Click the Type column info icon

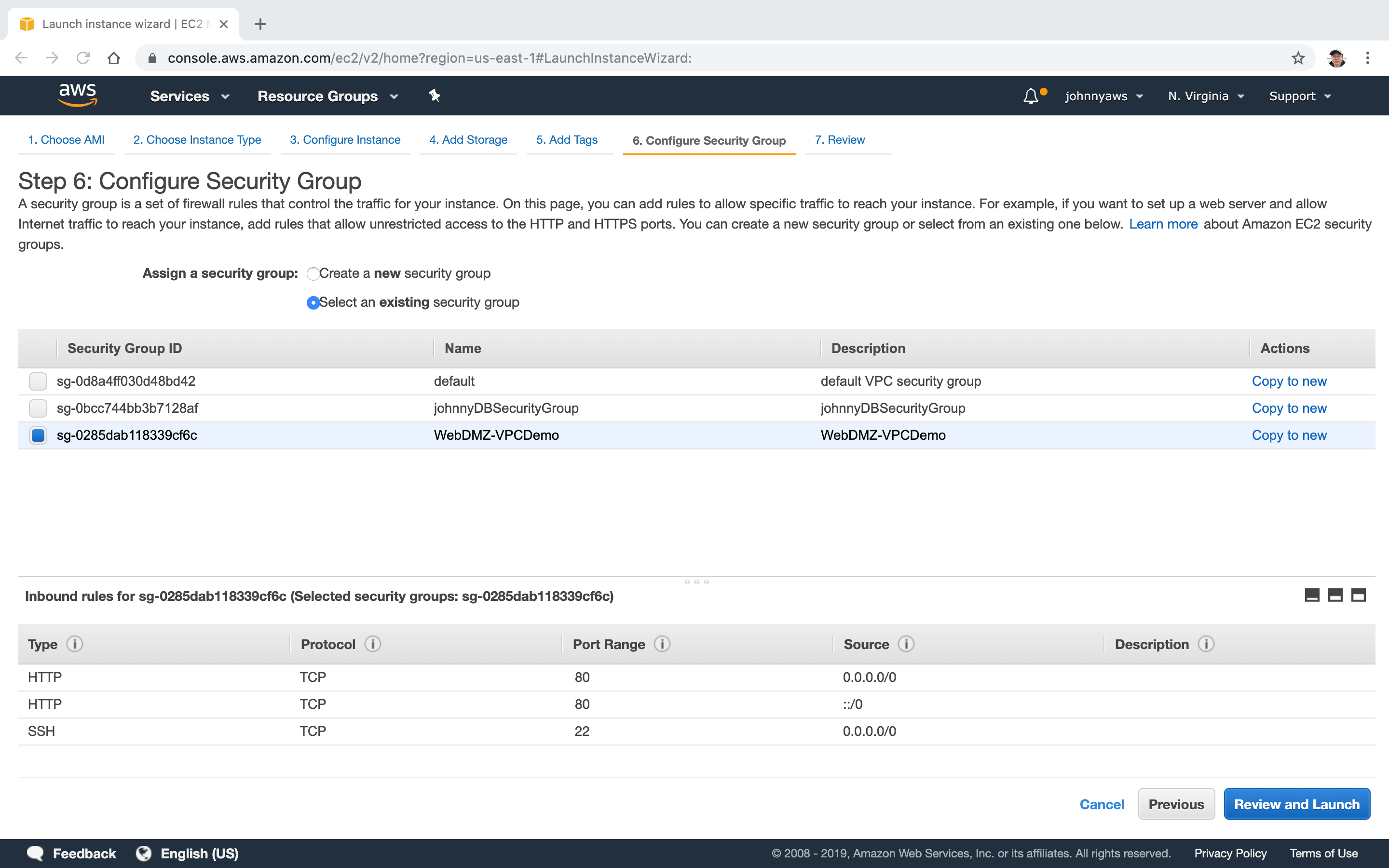pyautogui.click(x=75, y=644)
